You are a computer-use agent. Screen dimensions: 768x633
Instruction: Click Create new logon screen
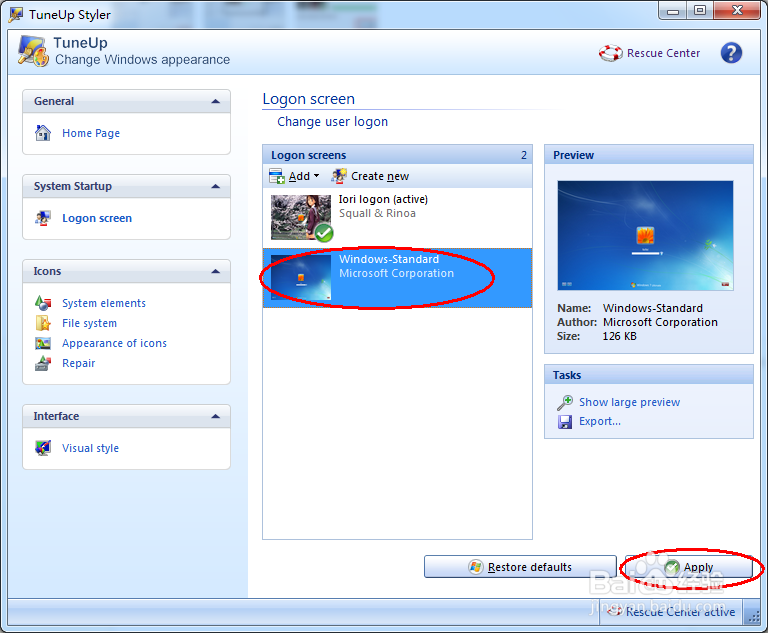click(x=370, y=176)
